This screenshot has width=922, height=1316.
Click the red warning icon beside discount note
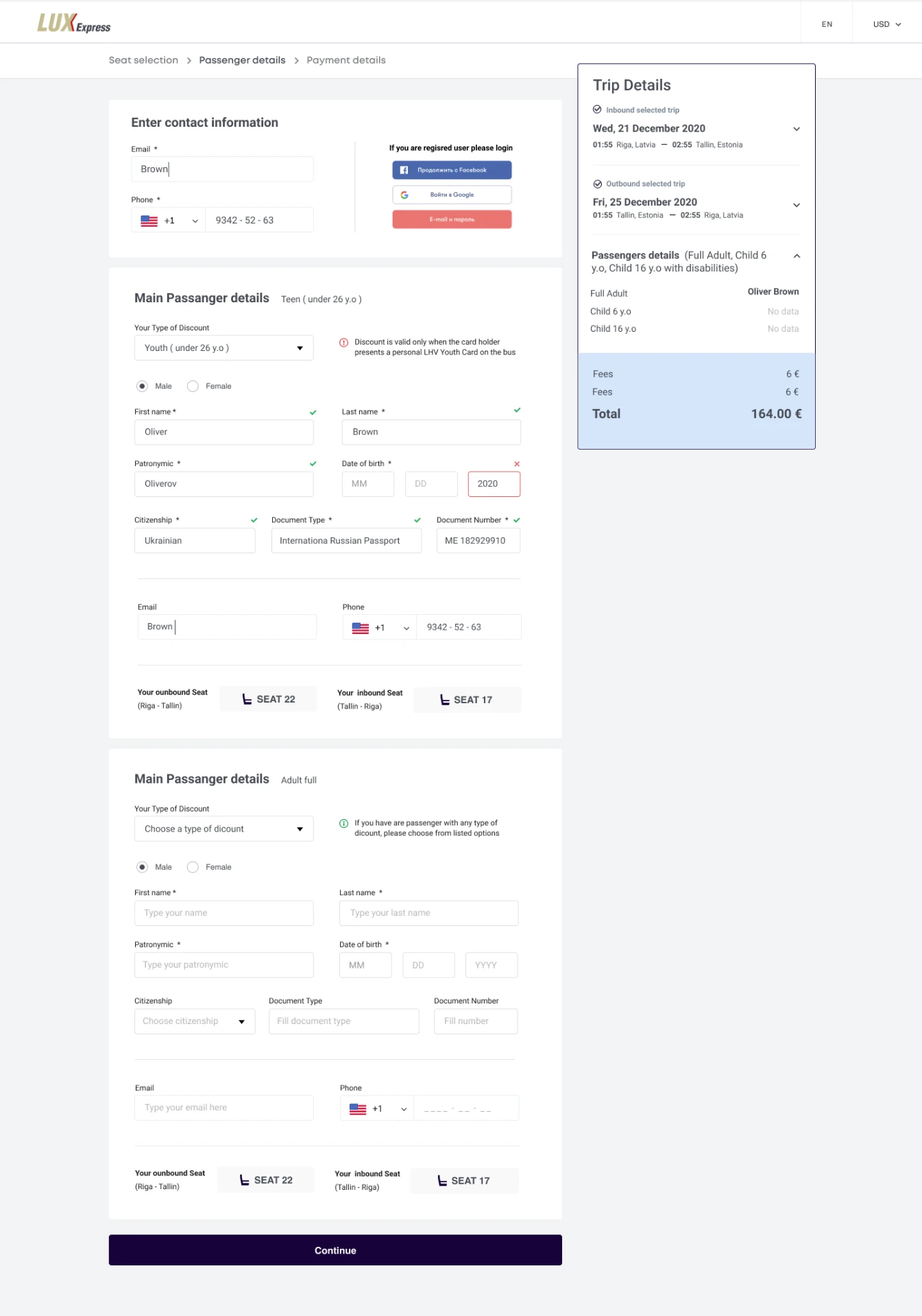(344, 343)
